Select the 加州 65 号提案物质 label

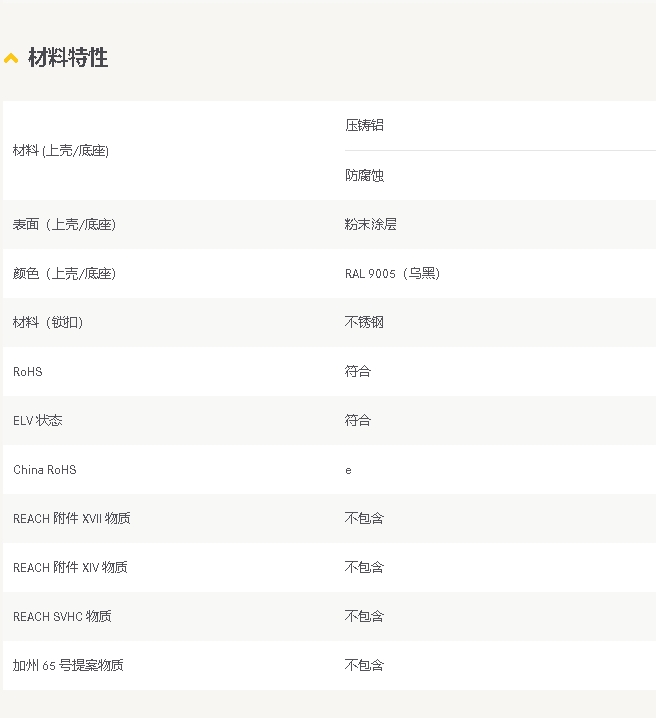68,665
